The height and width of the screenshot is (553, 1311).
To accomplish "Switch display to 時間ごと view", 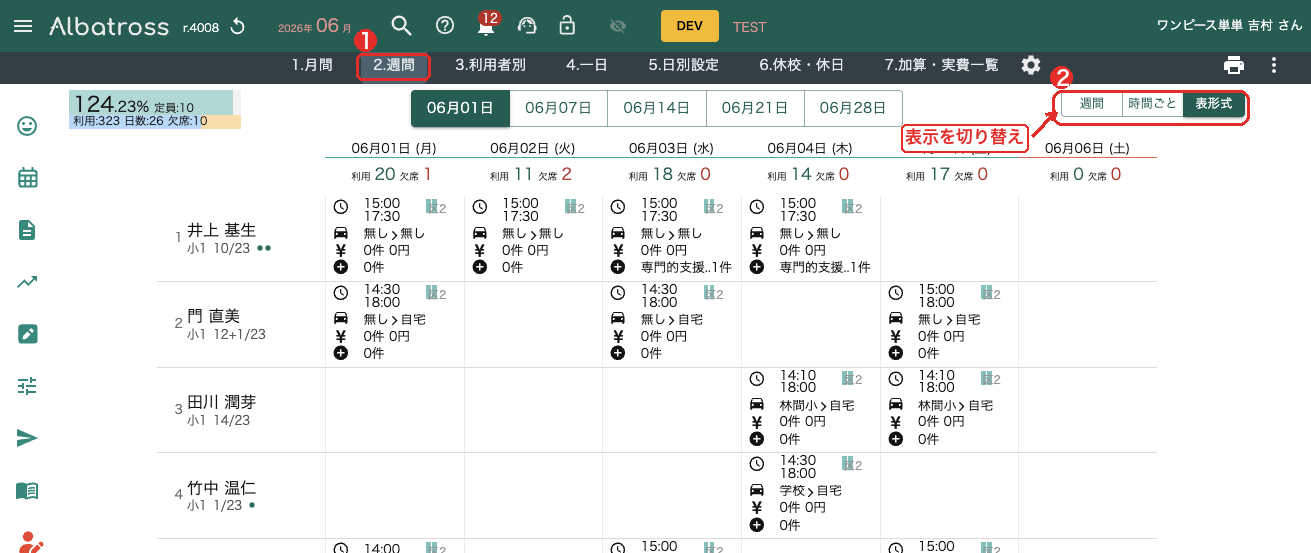I will pos(1152,104).
